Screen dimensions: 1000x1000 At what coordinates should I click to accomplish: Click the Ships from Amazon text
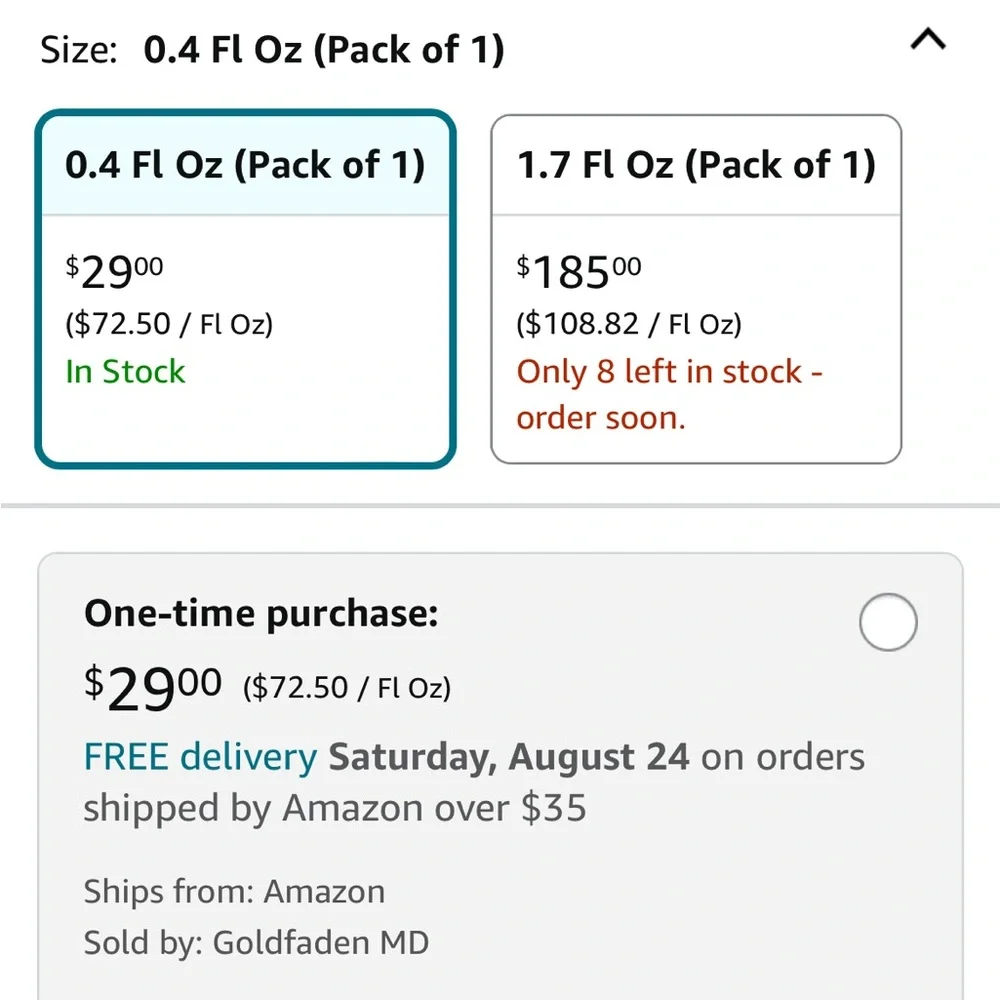pyautogui.click(x=234, y=891)
